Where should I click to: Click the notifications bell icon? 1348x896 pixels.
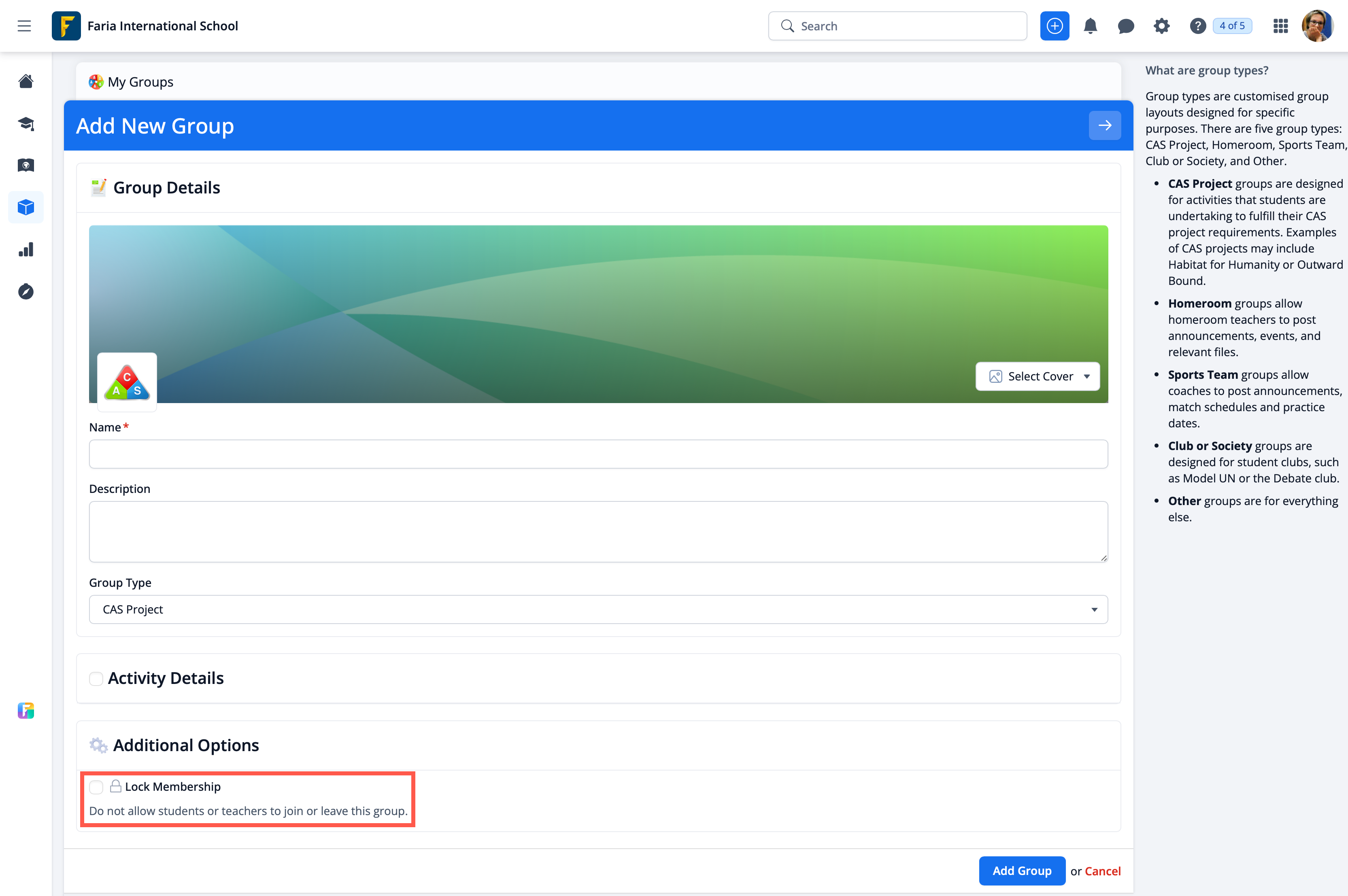click(1090, 26)
